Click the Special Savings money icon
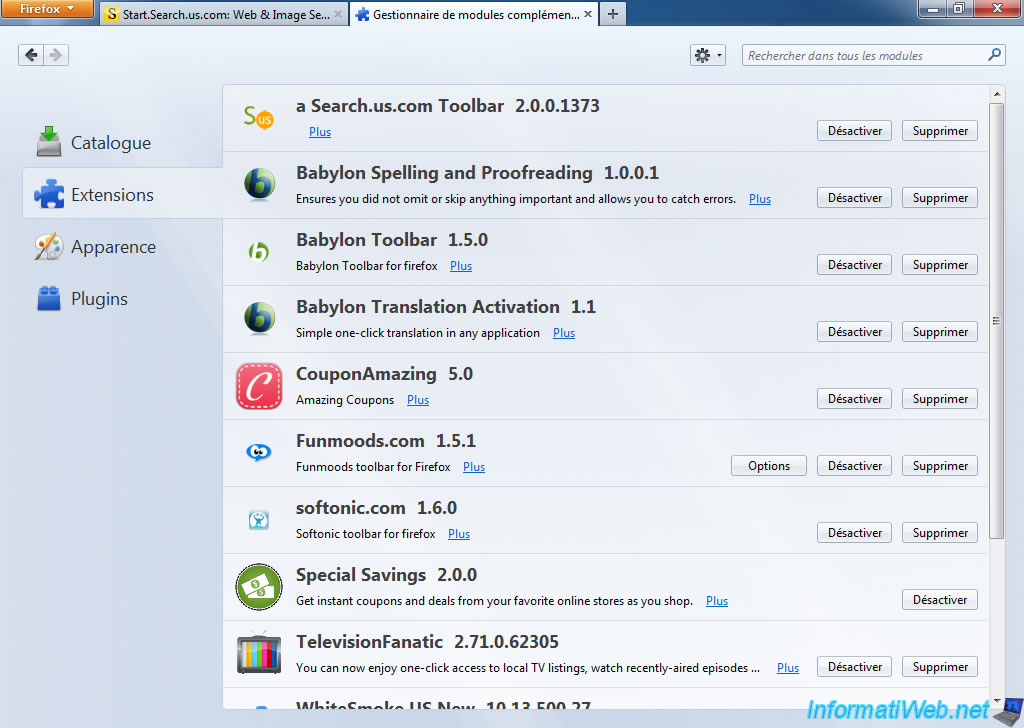 (259, 587)
